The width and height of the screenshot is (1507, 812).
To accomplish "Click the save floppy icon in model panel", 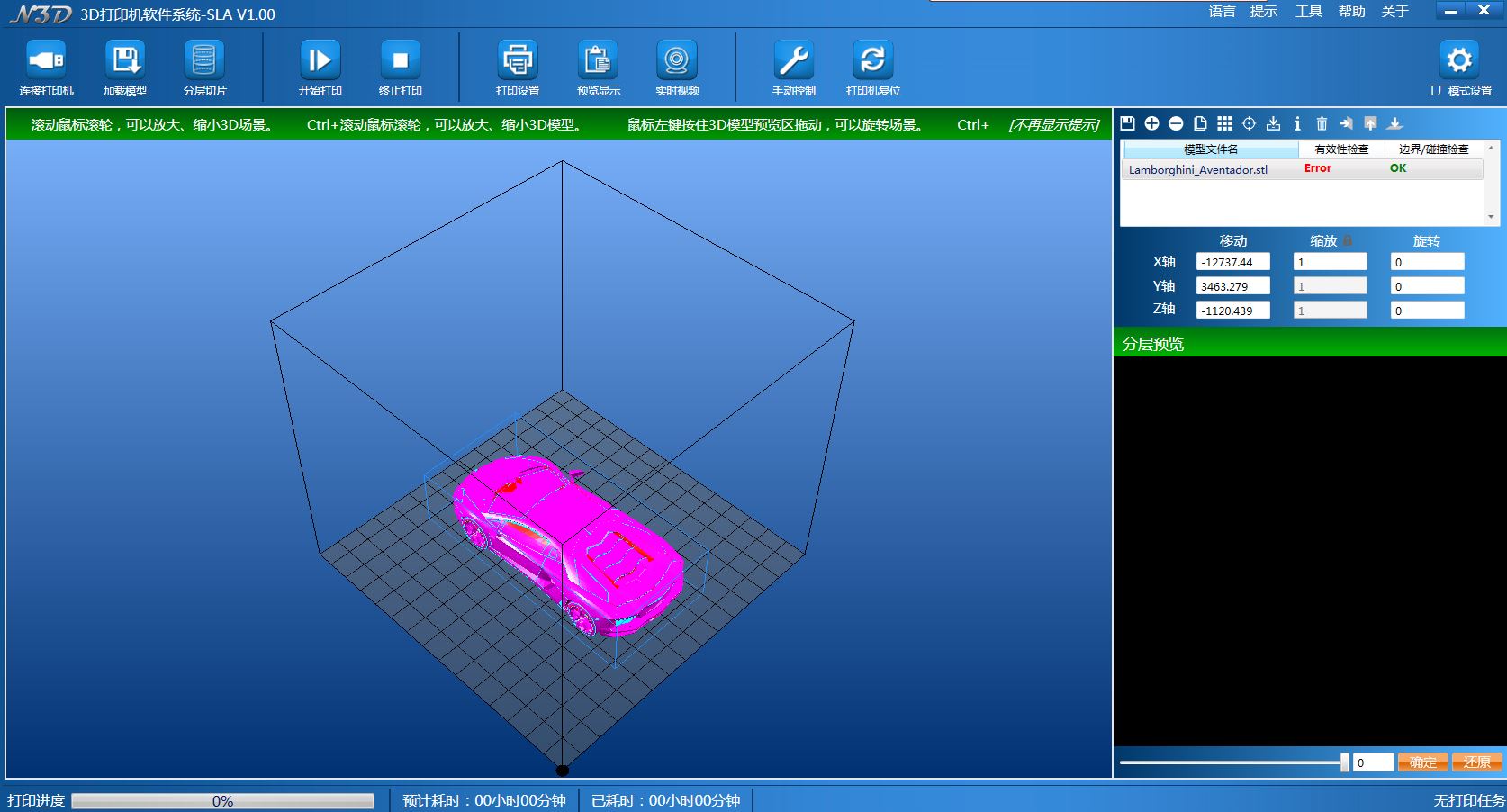I will click(1127, 123).
